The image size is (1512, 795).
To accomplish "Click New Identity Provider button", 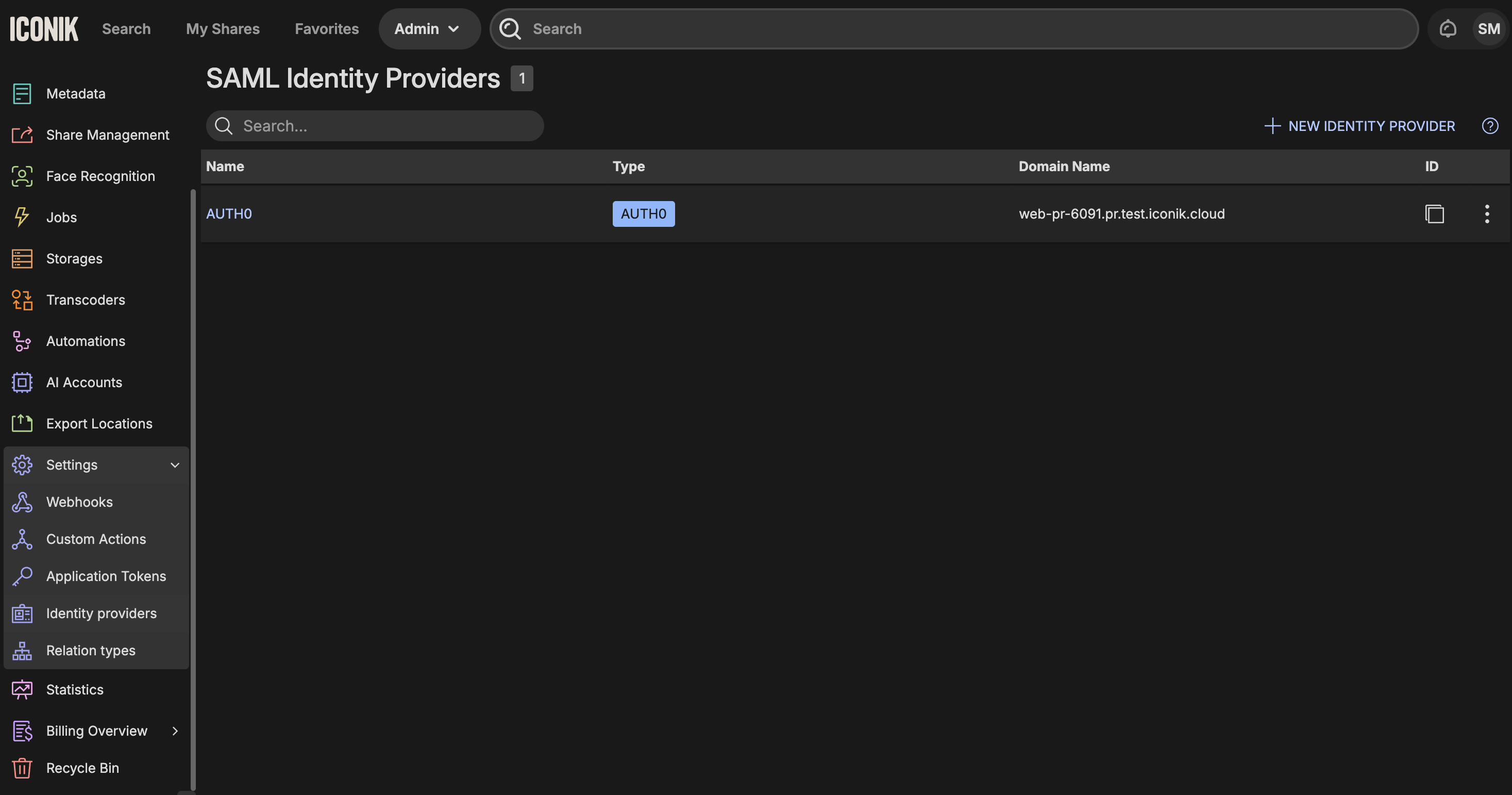I will click(1360, 126).
